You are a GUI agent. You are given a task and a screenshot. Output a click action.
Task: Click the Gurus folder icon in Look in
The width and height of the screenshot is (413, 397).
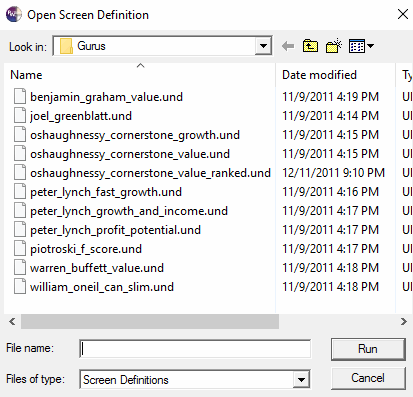pos(66,46)
